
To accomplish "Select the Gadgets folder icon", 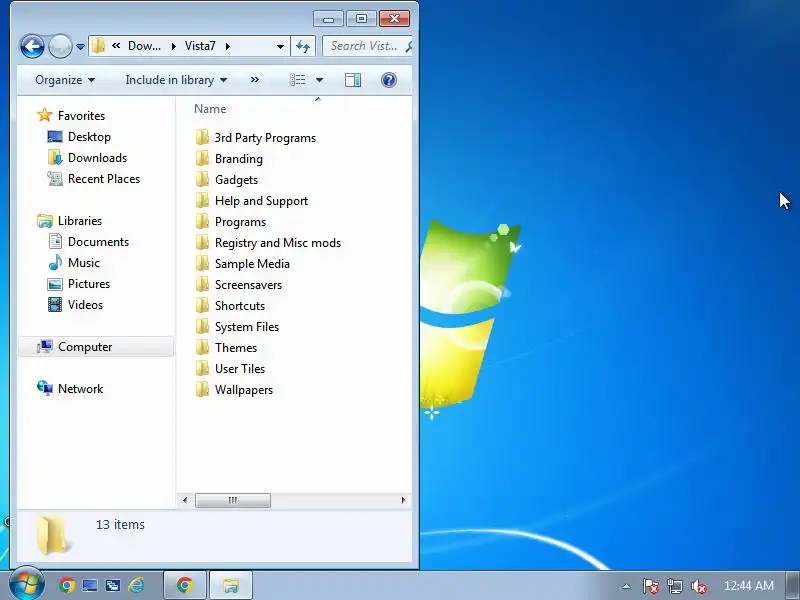I will [202, 179].
